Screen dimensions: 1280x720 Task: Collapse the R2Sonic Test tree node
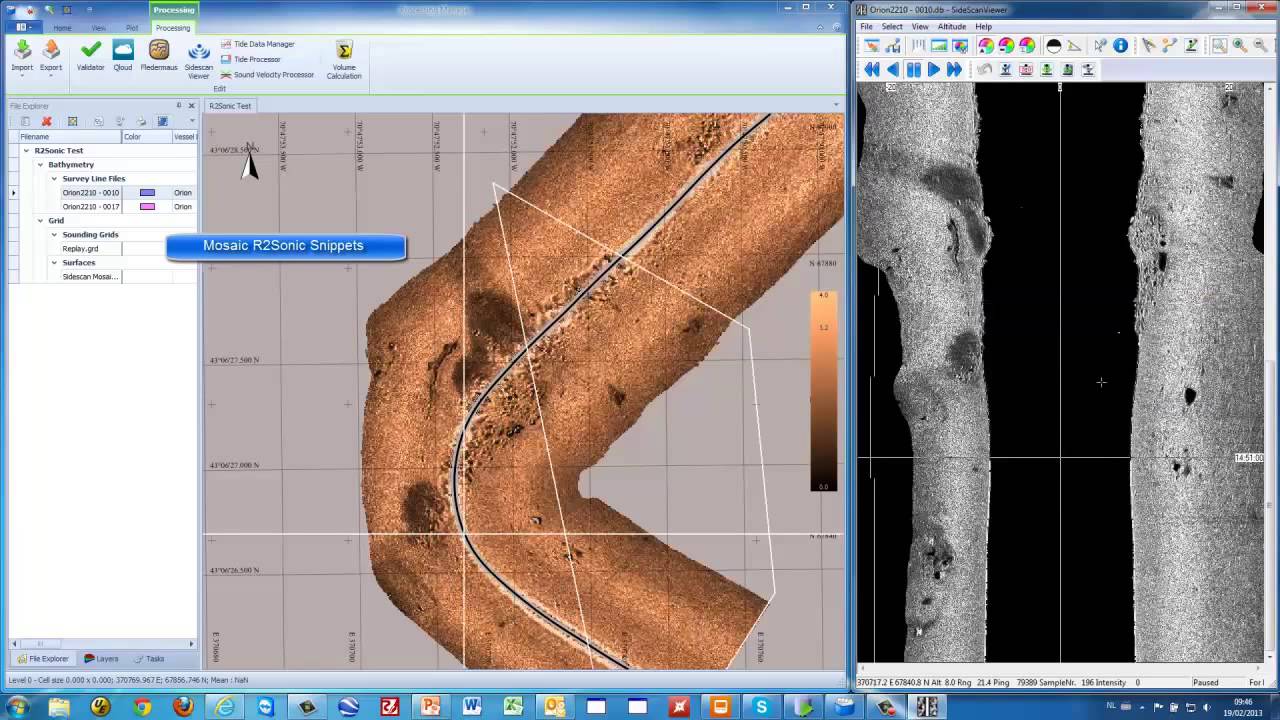point(26,151)
